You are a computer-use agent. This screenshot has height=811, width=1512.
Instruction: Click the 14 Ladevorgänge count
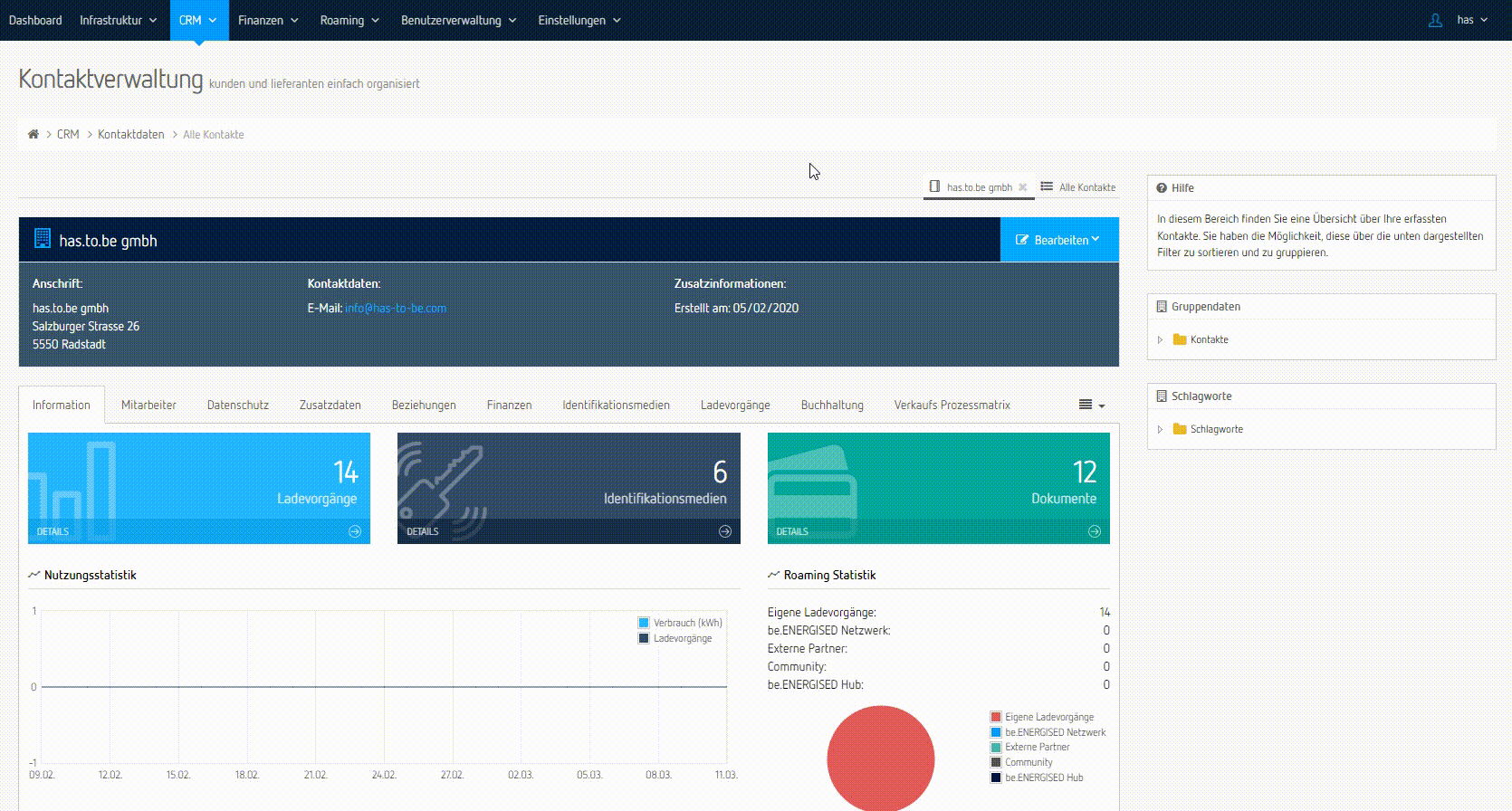click(x=346, y=472)
